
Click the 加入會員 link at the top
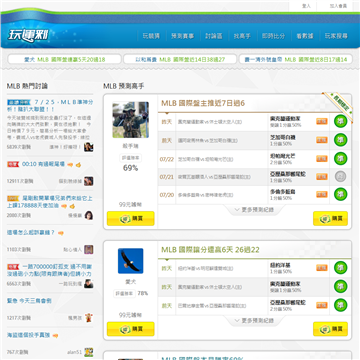(x=338, y=6)
